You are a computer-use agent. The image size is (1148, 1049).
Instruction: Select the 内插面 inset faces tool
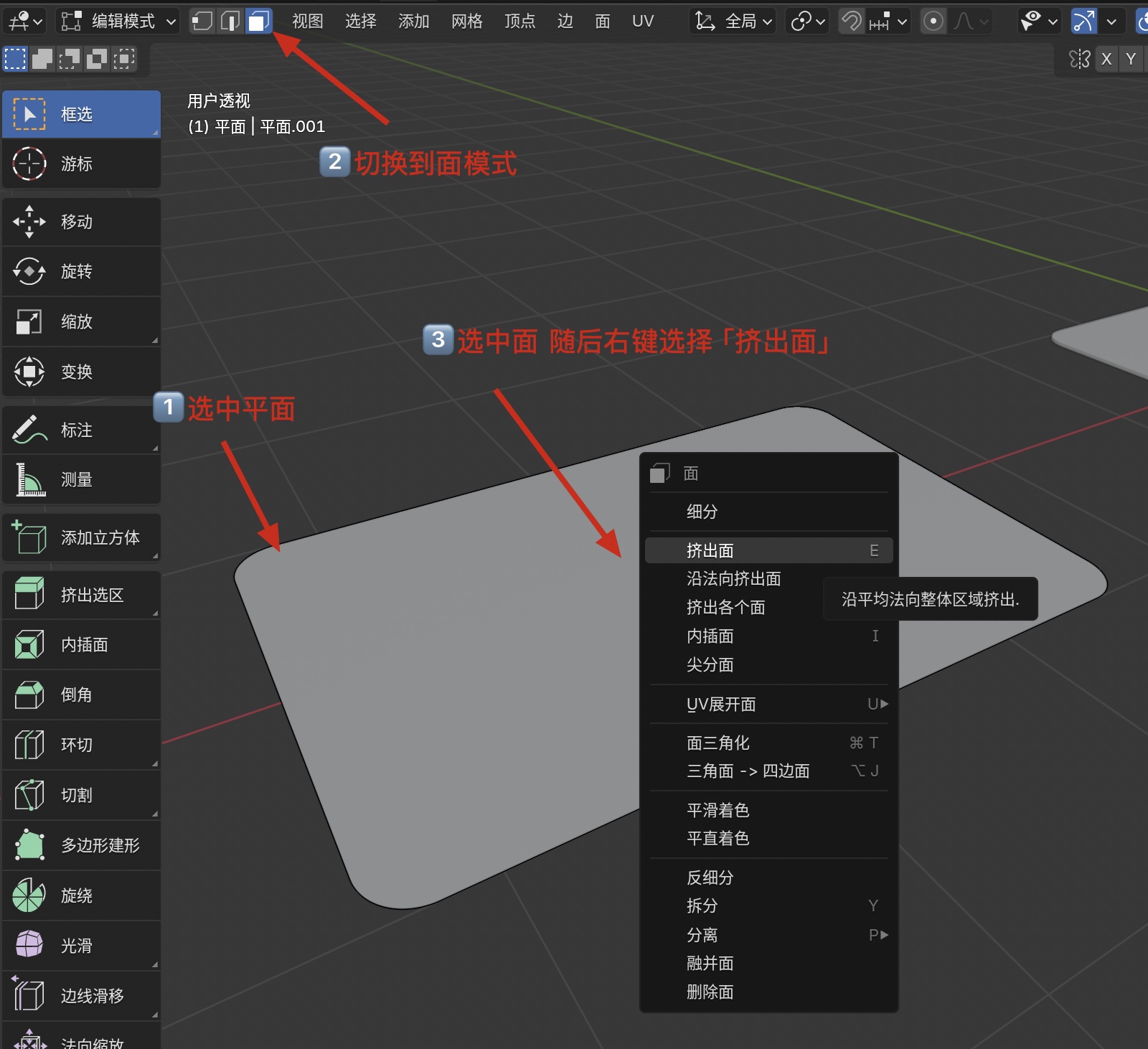[x=81, y=645]
